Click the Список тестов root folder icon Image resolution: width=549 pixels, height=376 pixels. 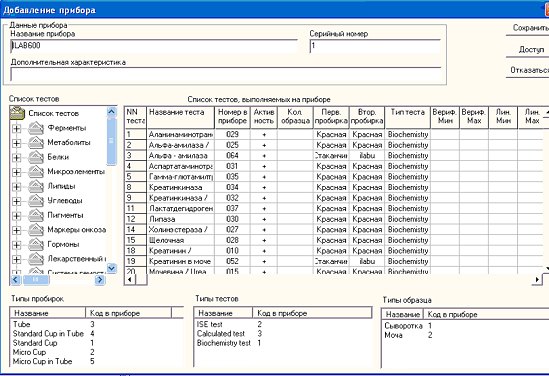17,113
